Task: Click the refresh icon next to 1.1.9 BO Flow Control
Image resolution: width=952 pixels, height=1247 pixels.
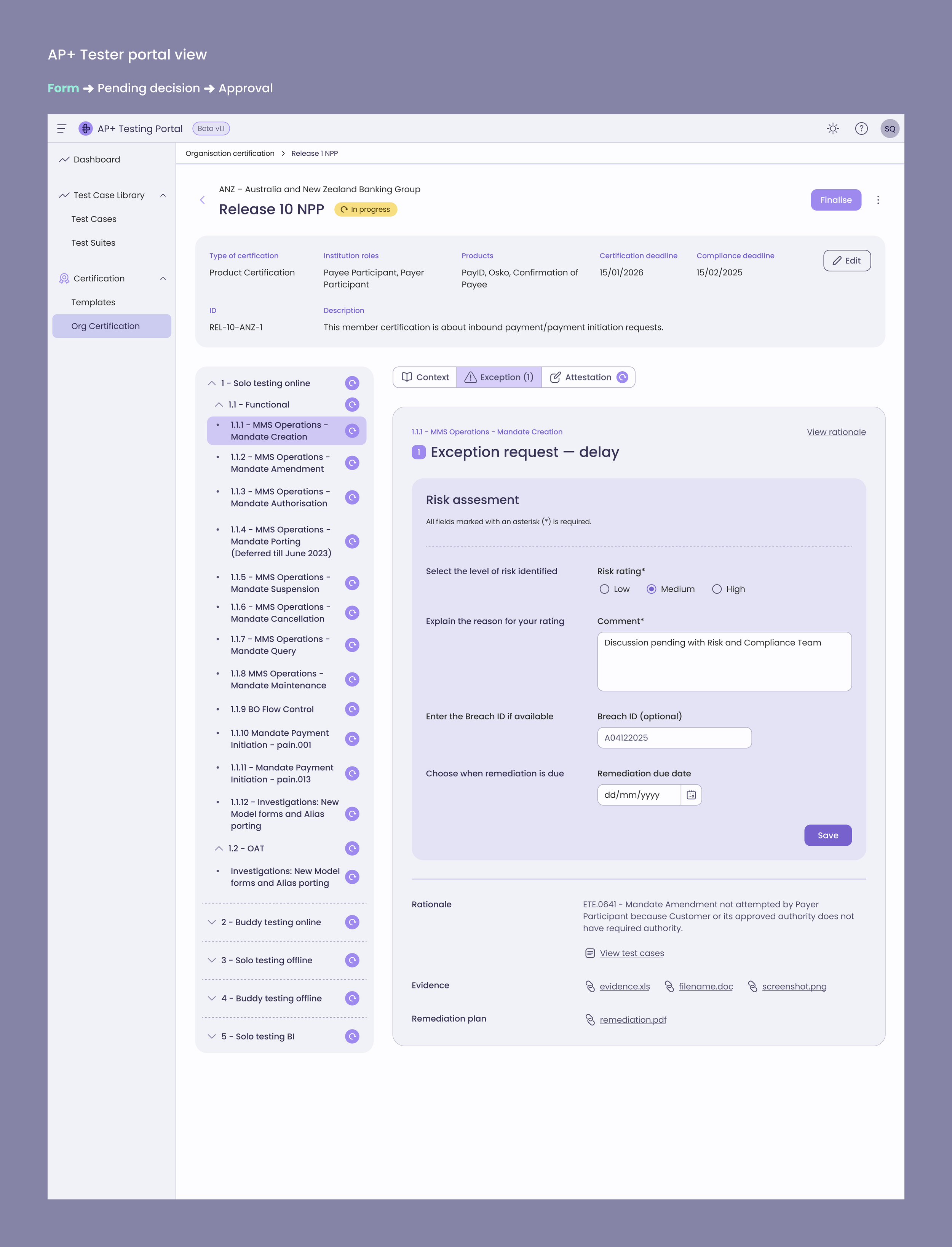Action: coord(352,709)
